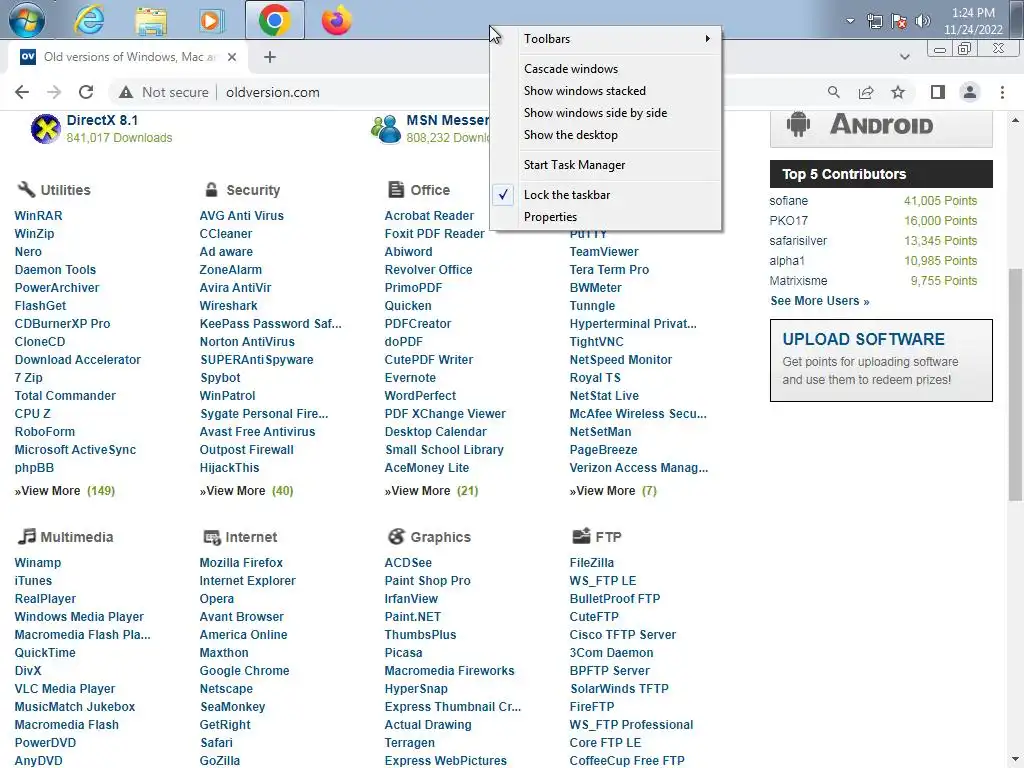Open Start Task Manager

[606, 165]
